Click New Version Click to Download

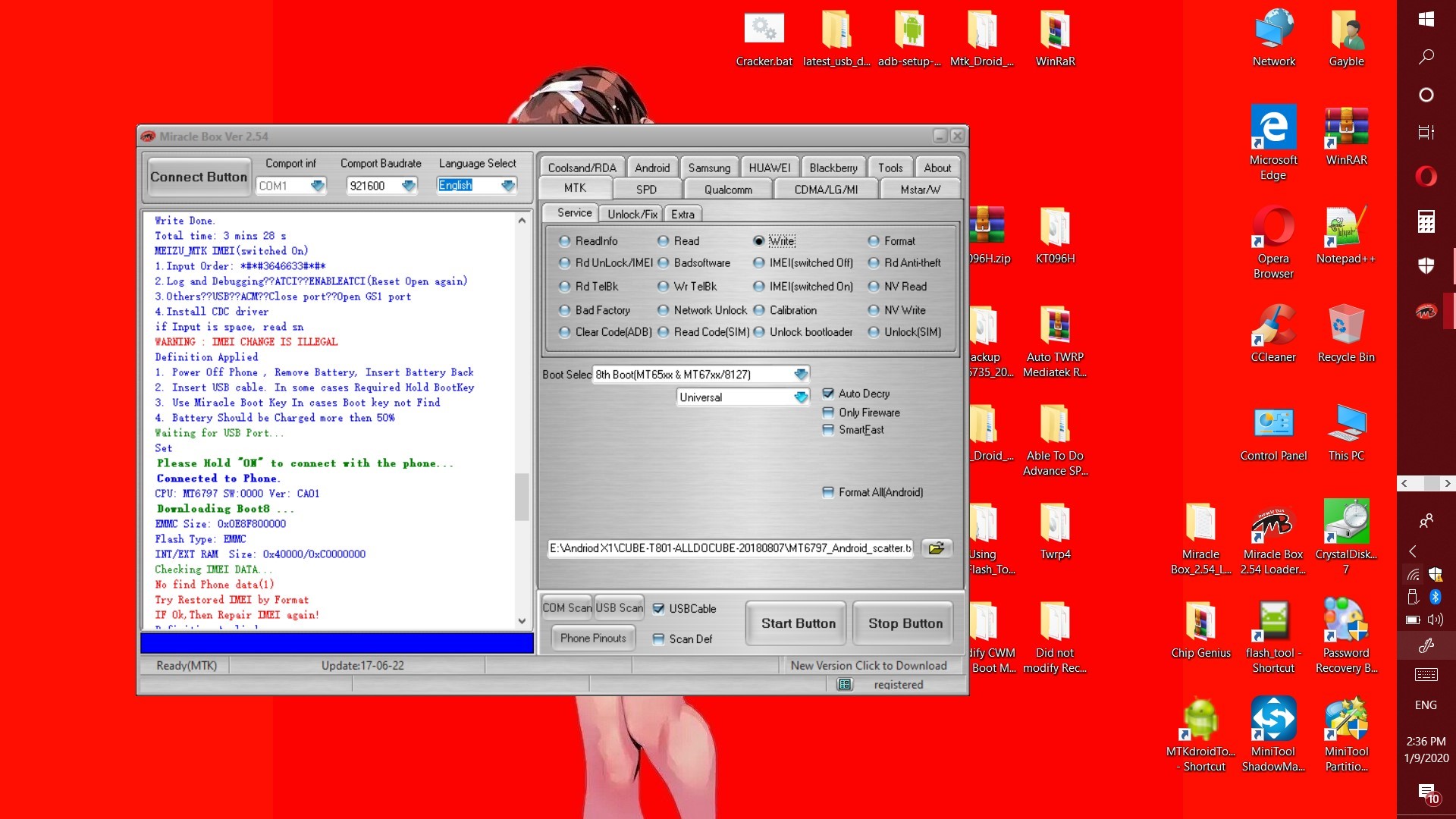pyautogui.click(x=868, y=665)
